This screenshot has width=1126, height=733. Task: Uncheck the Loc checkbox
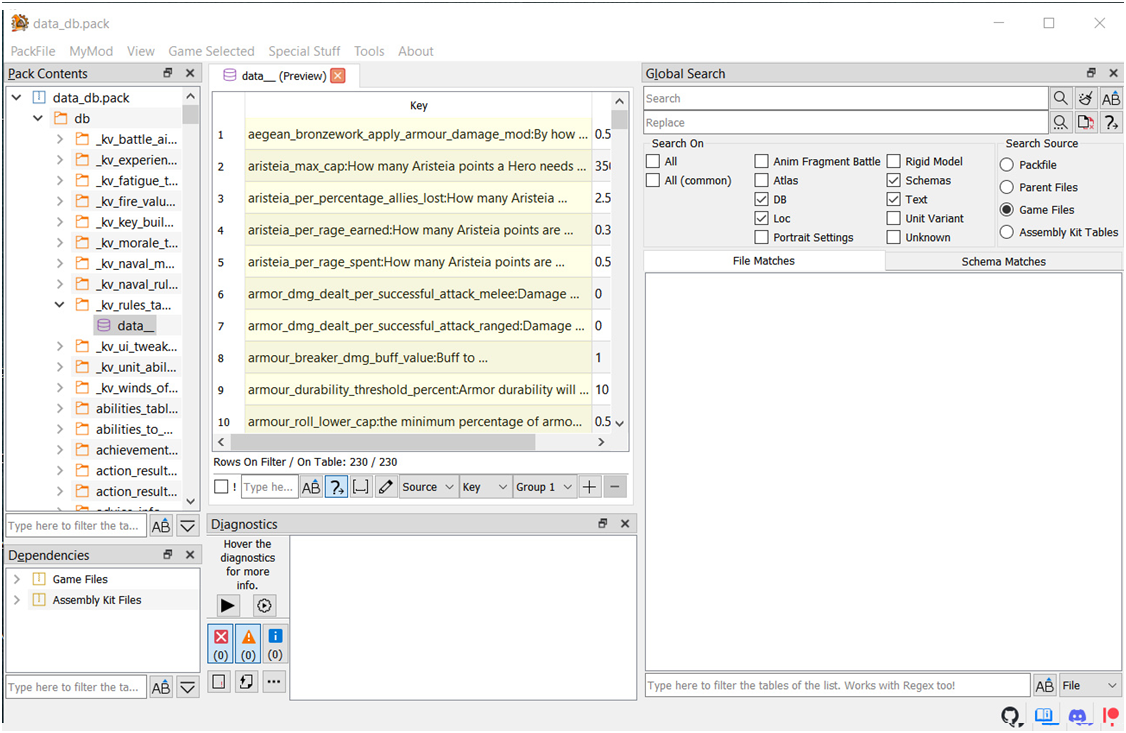coord(762,218)
